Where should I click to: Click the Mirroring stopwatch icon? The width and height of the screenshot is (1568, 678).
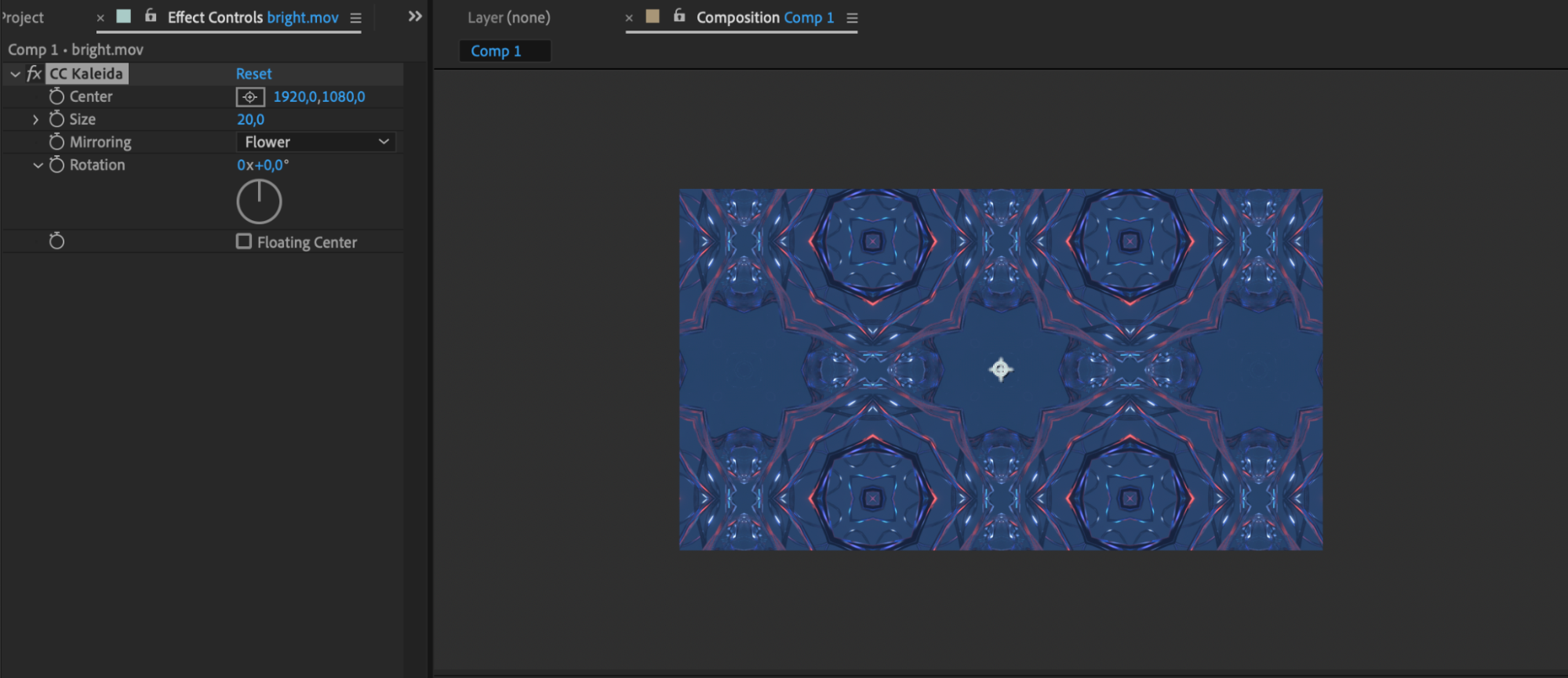coord(56,142)
